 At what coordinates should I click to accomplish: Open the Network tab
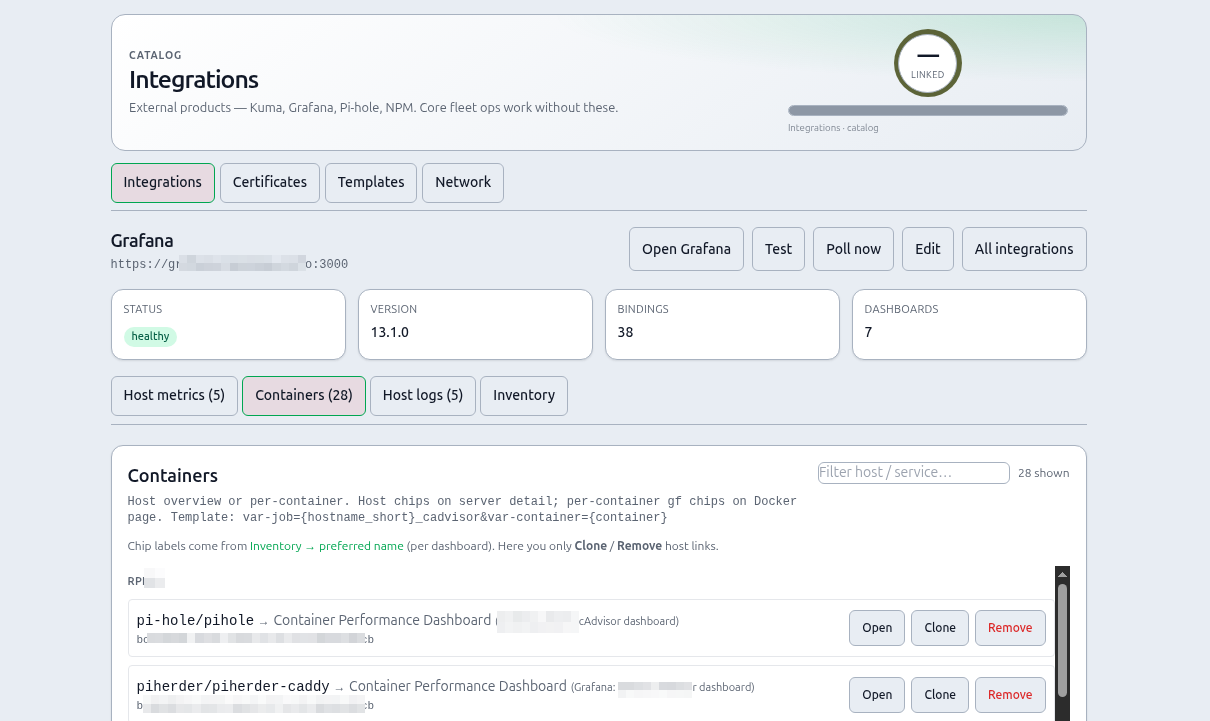point(463,183)
